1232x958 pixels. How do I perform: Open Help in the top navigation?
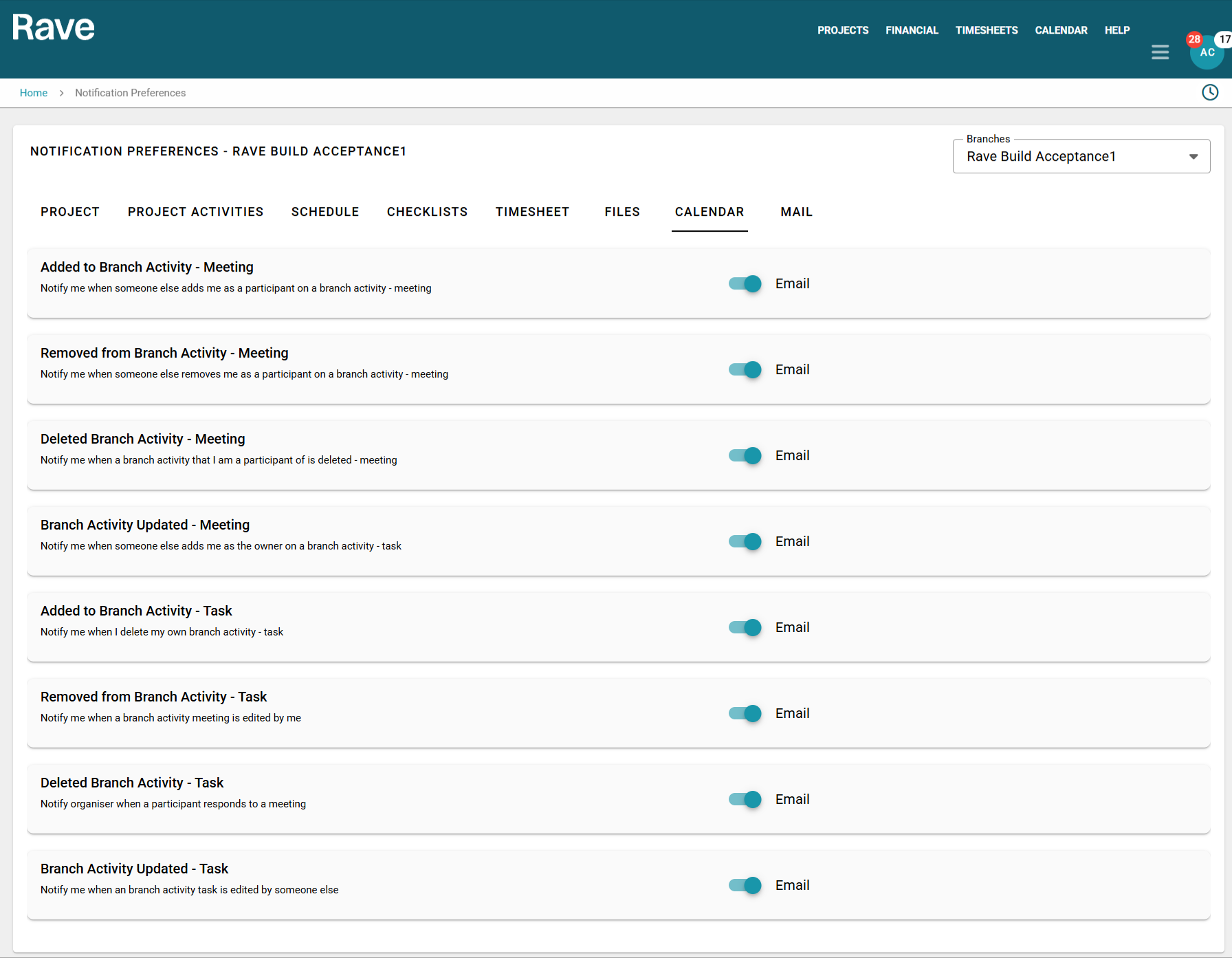(1116, 30)
